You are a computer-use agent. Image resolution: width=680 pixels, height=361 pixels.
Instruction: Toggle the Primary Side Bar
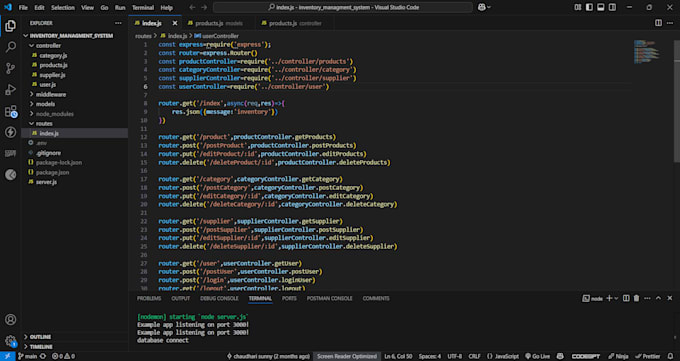tap(589, 7)
